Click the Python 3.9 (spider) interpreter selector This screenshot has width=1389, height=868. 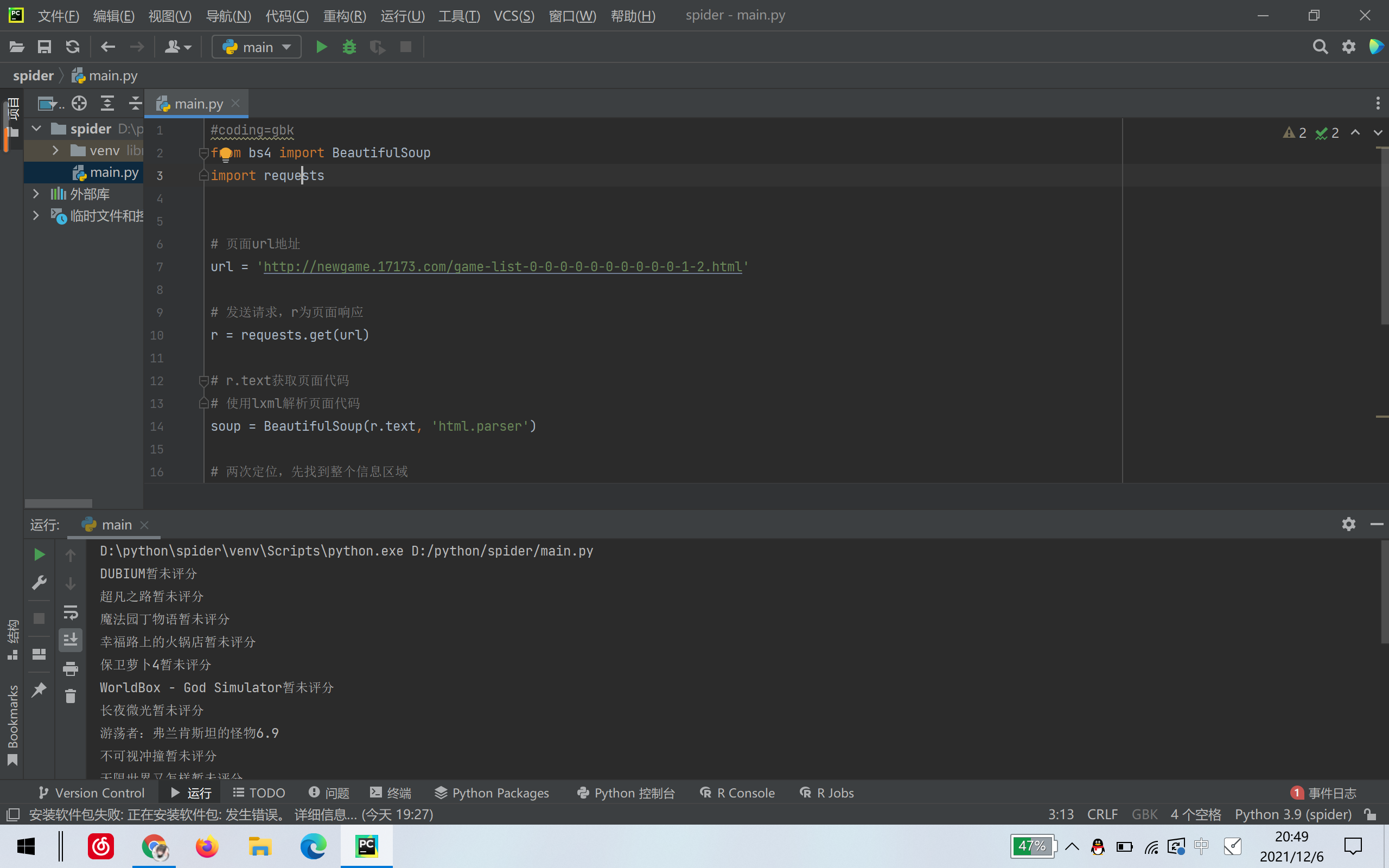pos(1292,815)
